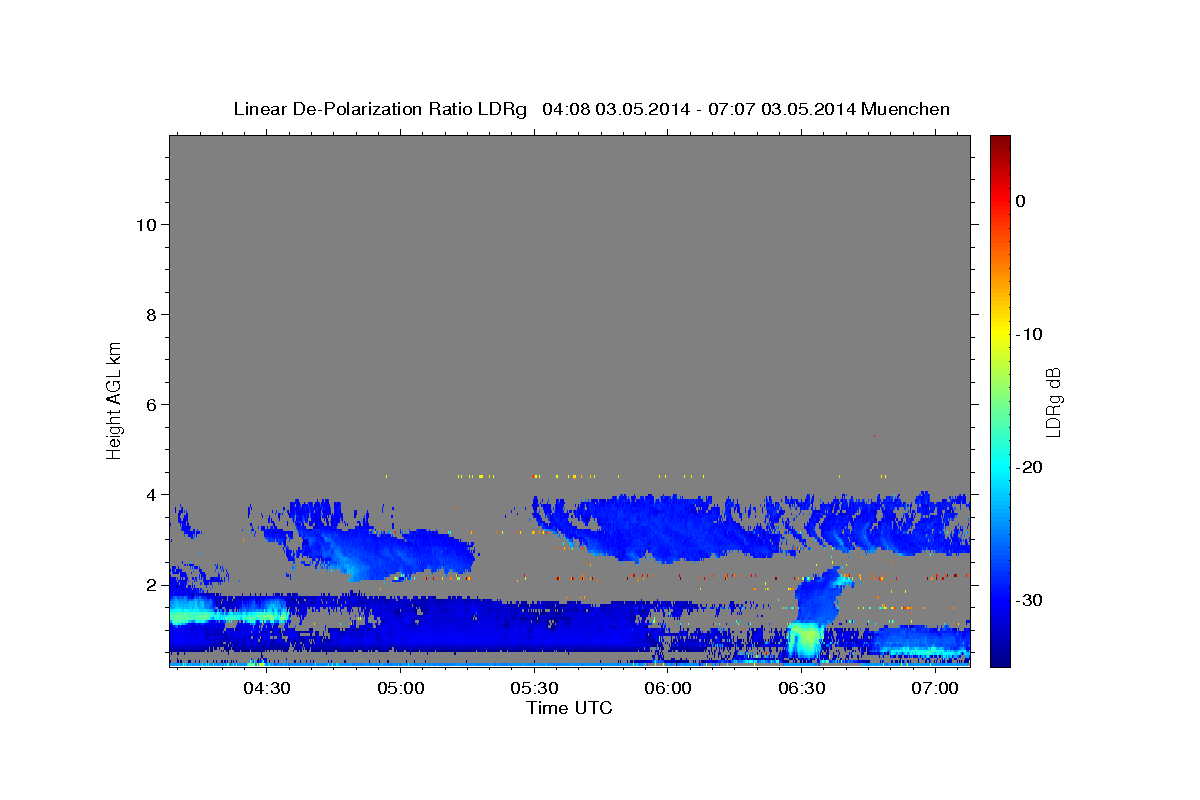Click the 'Time UTC' axis label
Screen dimensions: 1200x800
point(569,708)
